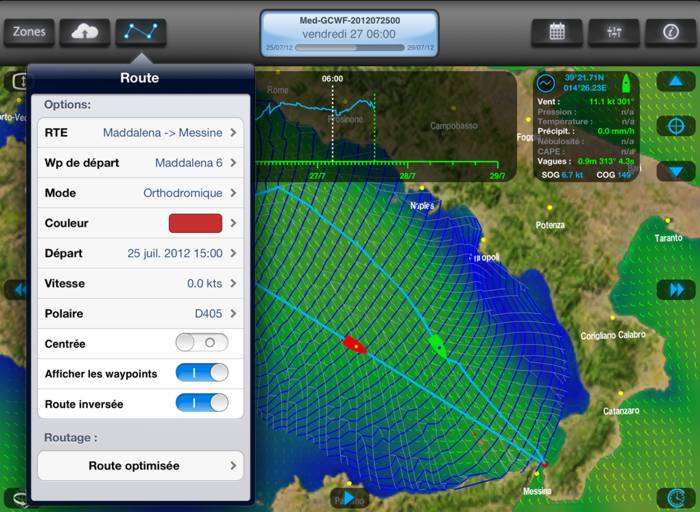This screenshot has width=700, height=512.
Task: Tap the info icon
Action: (x=671, y=32)
